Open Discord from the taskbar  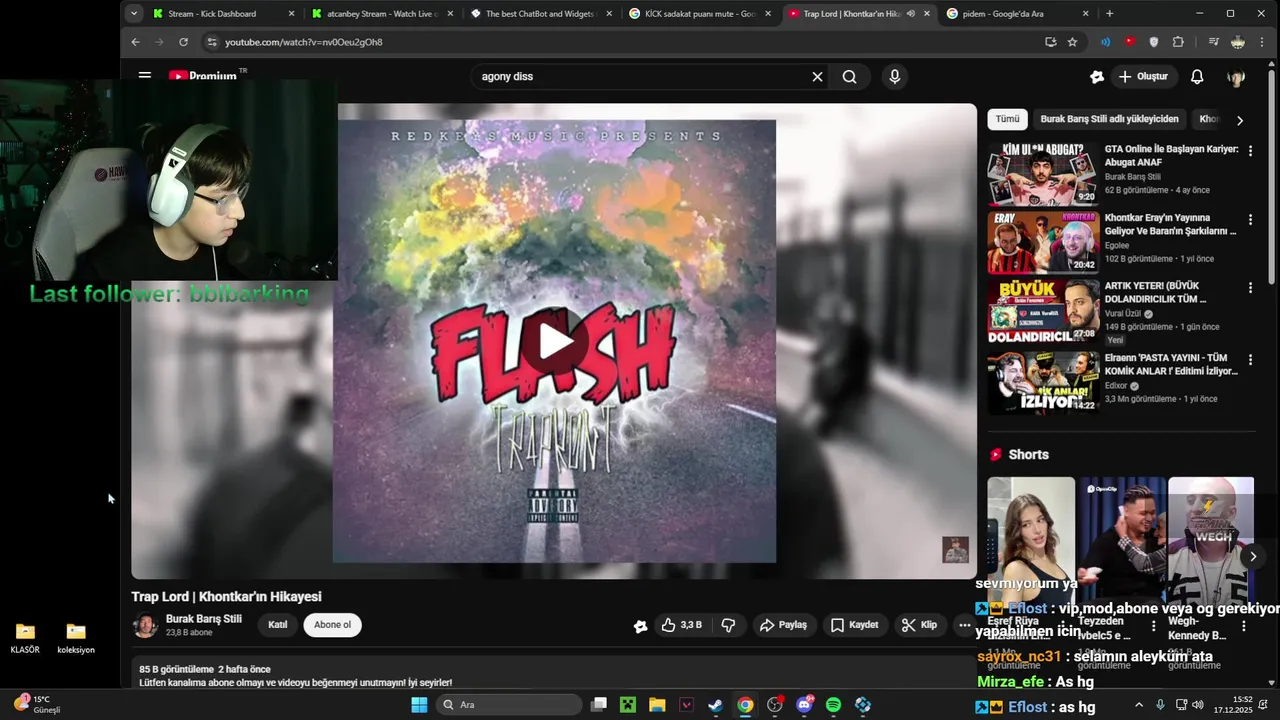(x=804, y=705)
